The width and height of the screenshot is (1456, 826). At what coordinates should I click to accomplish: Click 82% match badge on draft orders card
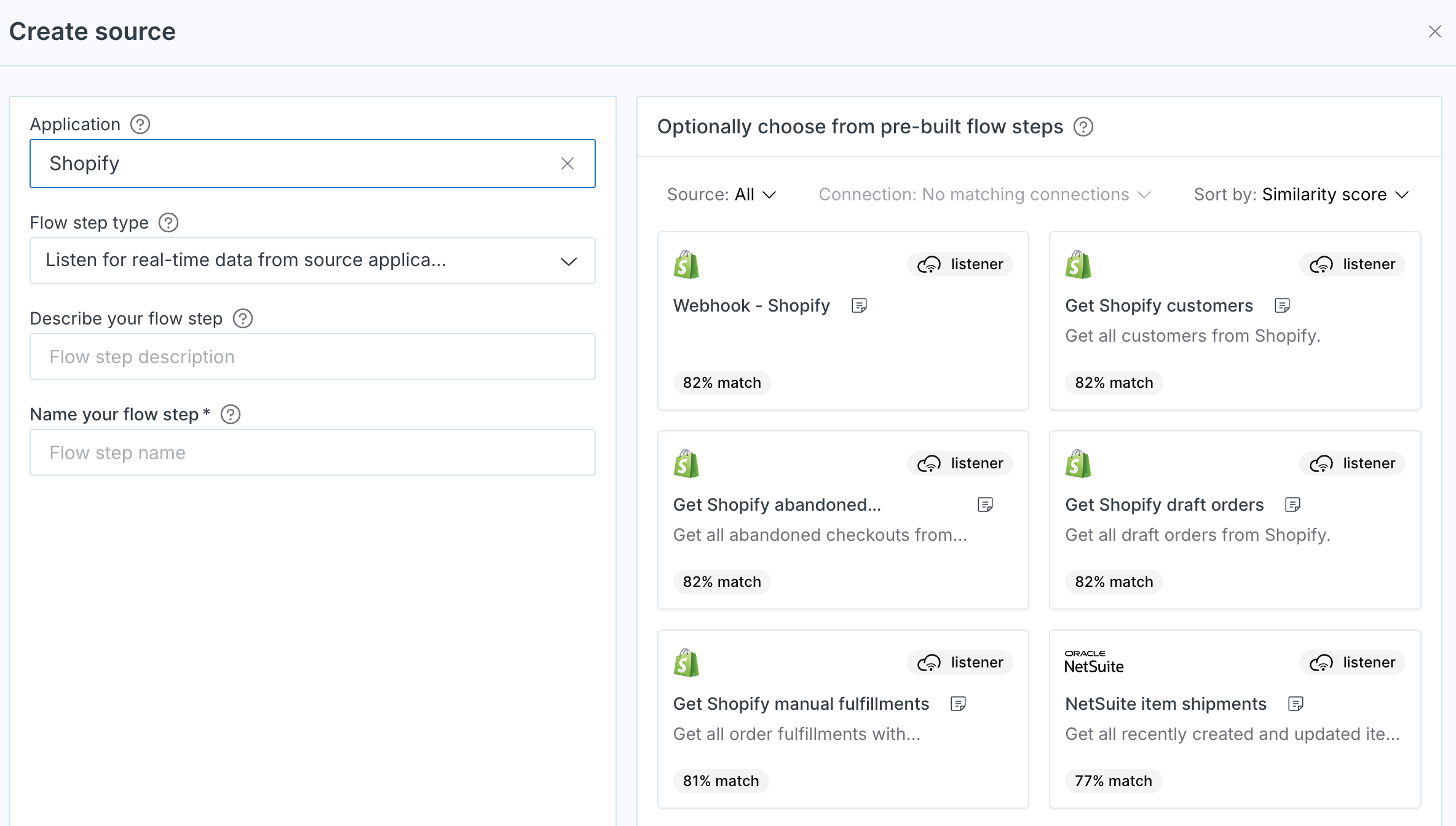(1114, 582)
